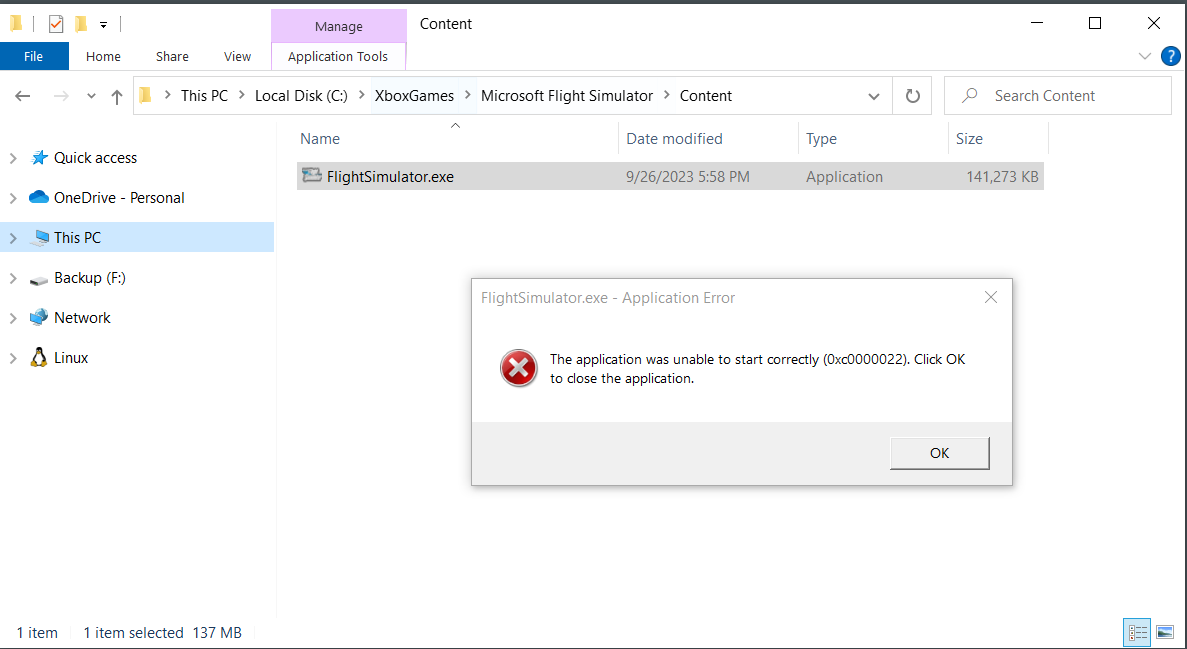The image size is (1187, 649).
Task: Open the Application Tools tab
Action: (338, 56)
